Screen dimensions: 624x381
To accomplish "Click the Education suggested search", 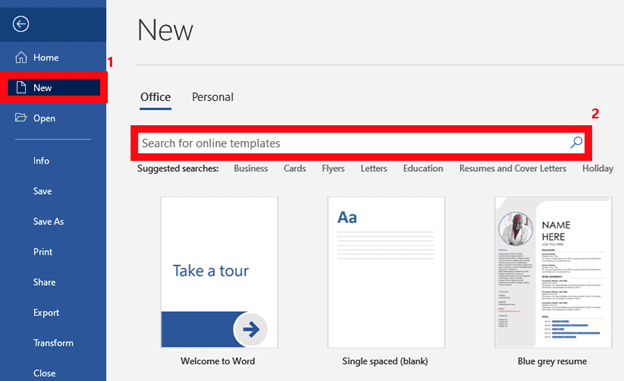I will pyautogui.click(x=423, y=168).
